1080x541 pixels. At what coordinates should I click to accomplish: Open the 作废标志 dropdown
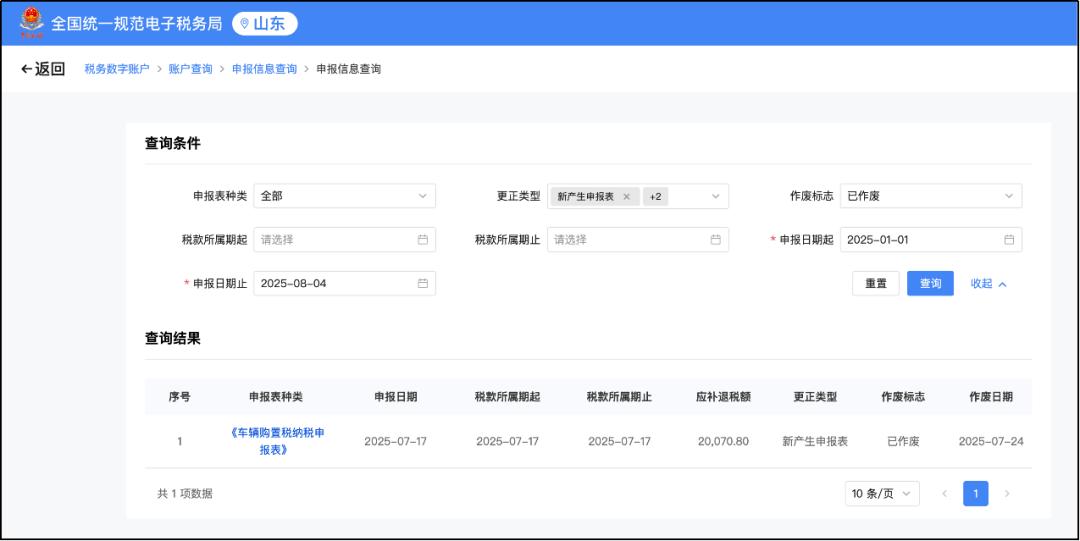930,197
